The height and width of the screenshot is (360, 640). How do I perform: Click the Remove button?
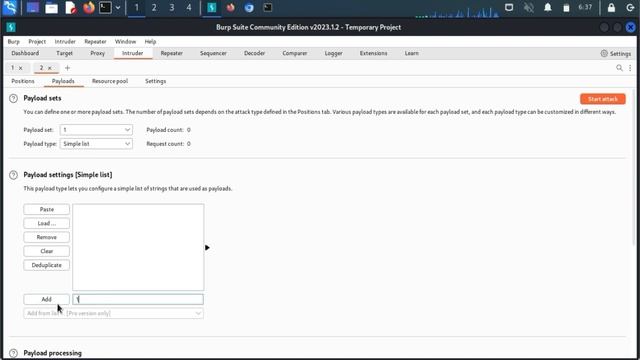tap(47, 237)
